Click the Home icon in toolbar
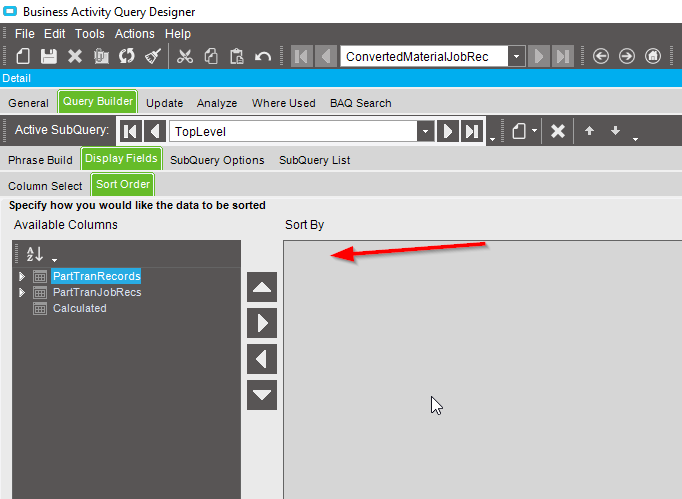 (x=653, y=56)
